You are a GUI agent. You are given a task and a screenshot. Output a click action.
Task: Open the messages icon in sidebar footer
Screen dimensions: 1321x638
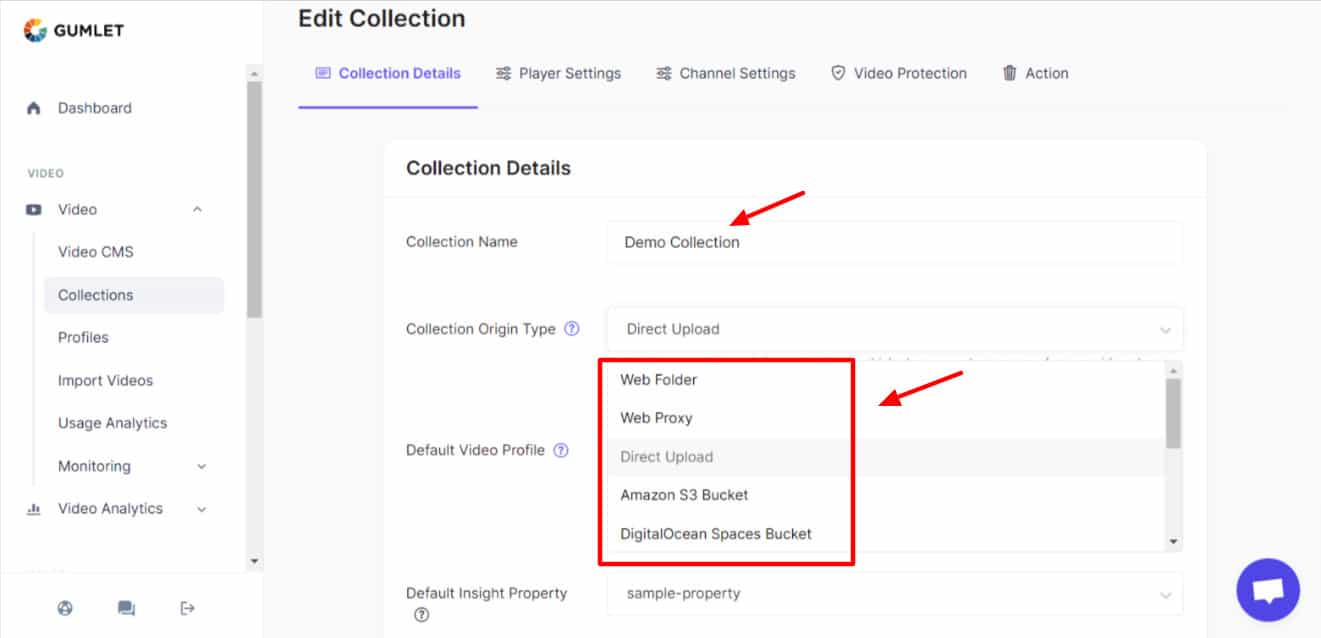coord(126,608)
